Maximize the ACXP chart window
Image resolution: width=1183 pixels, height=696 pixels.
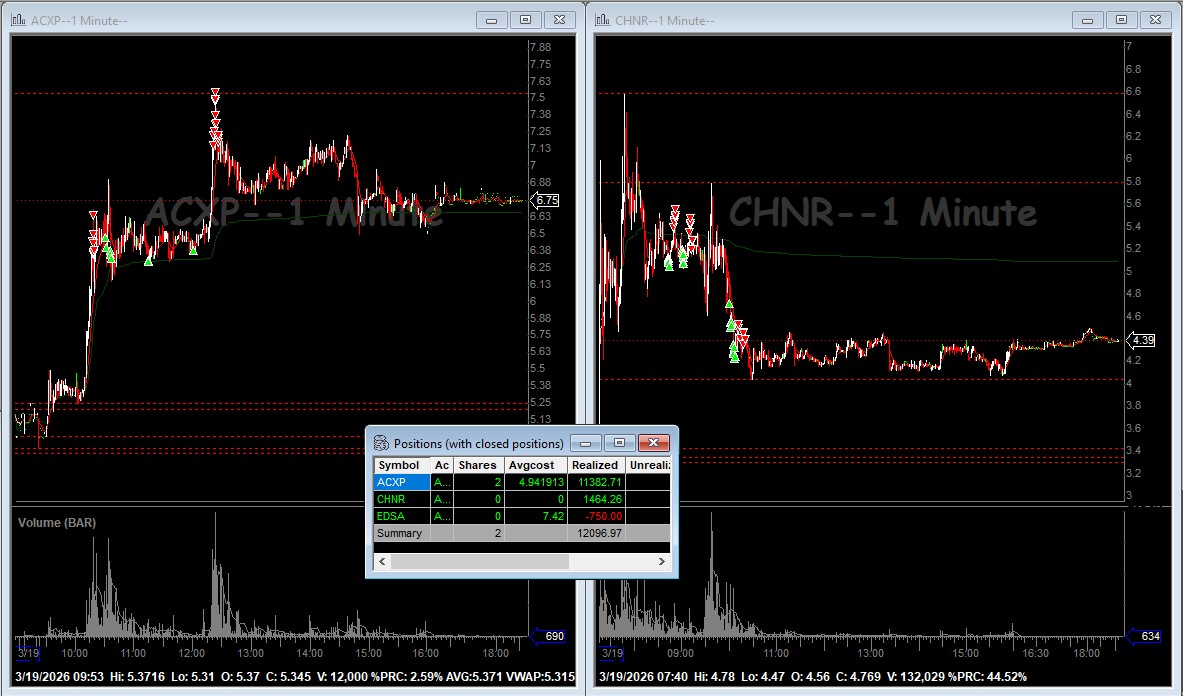point(526,20)
